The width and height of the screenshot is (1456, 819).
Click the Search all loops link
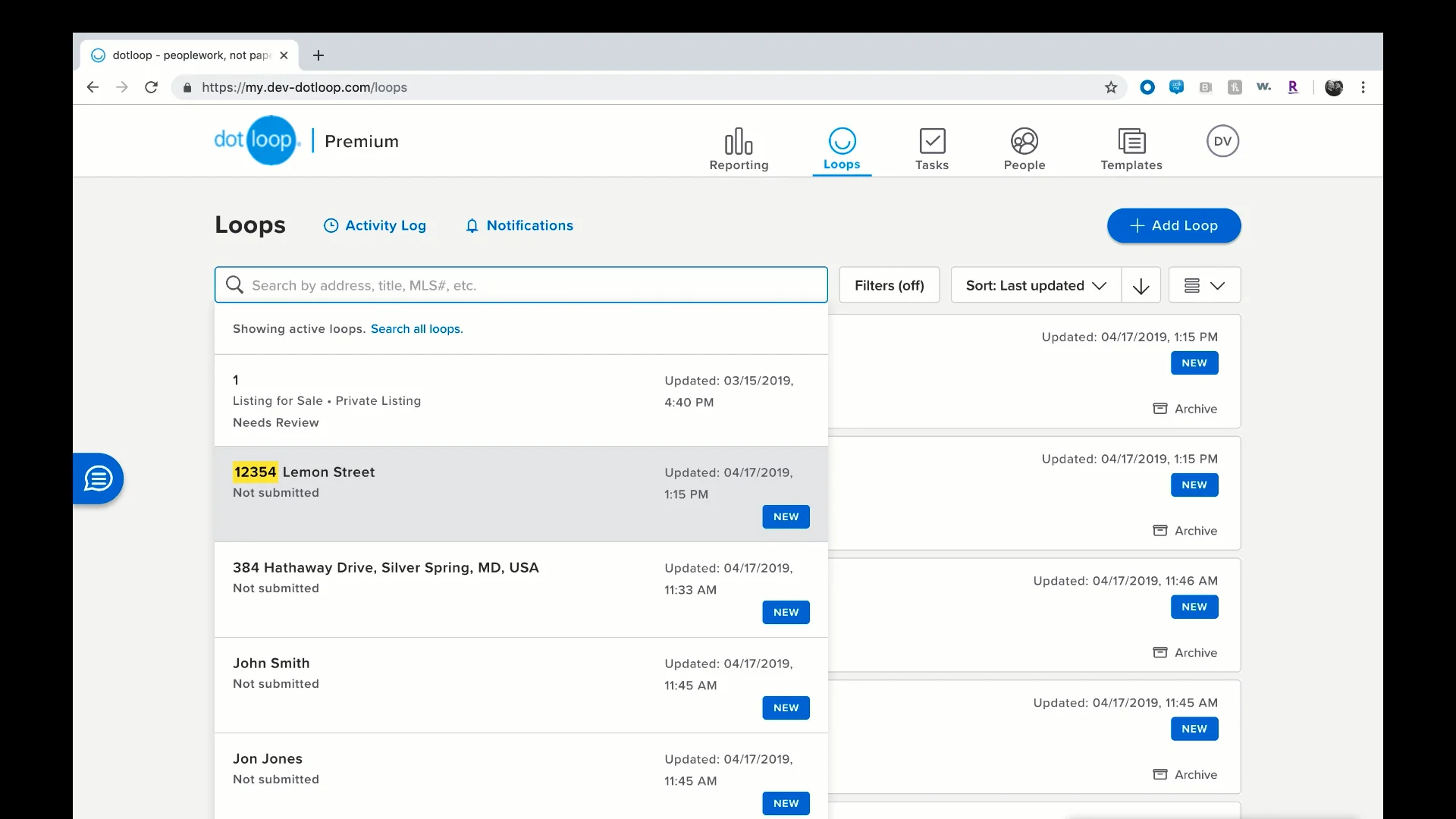pyautogui.click(x=416, y=329)
